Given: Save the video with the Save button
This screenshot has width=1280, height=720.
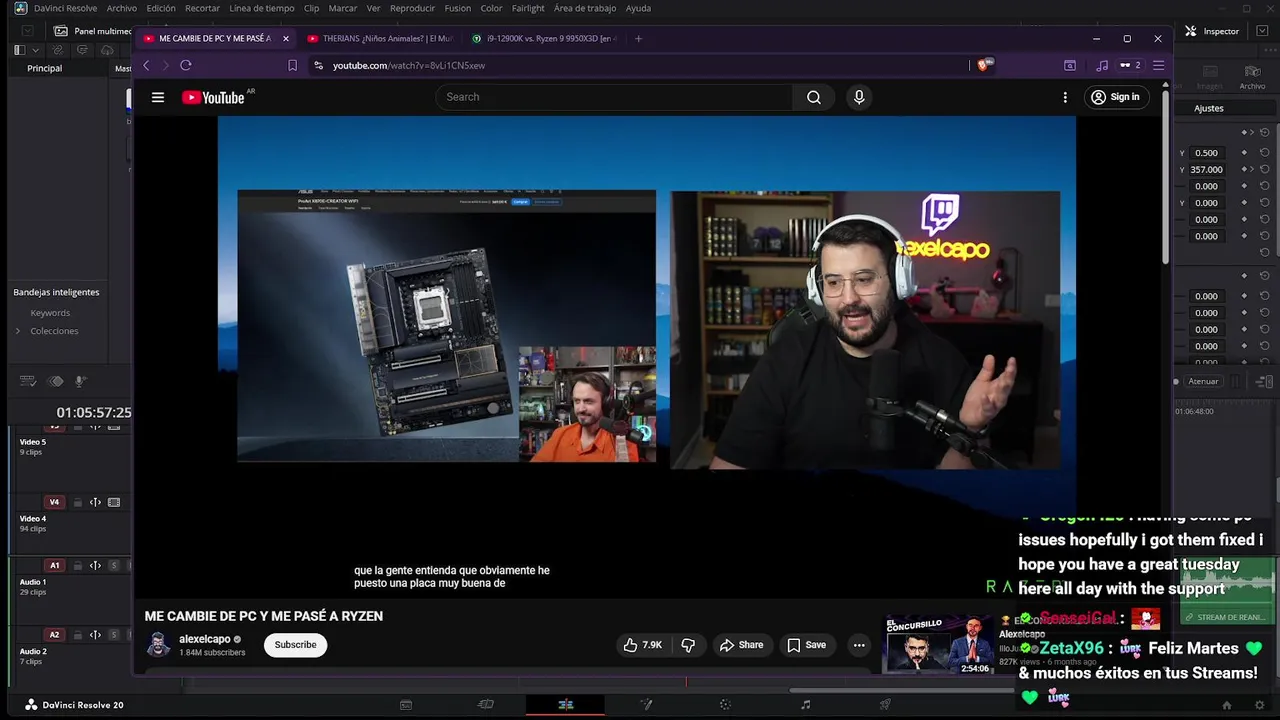Looking at the screenshot, I should [x=806, y=645].
